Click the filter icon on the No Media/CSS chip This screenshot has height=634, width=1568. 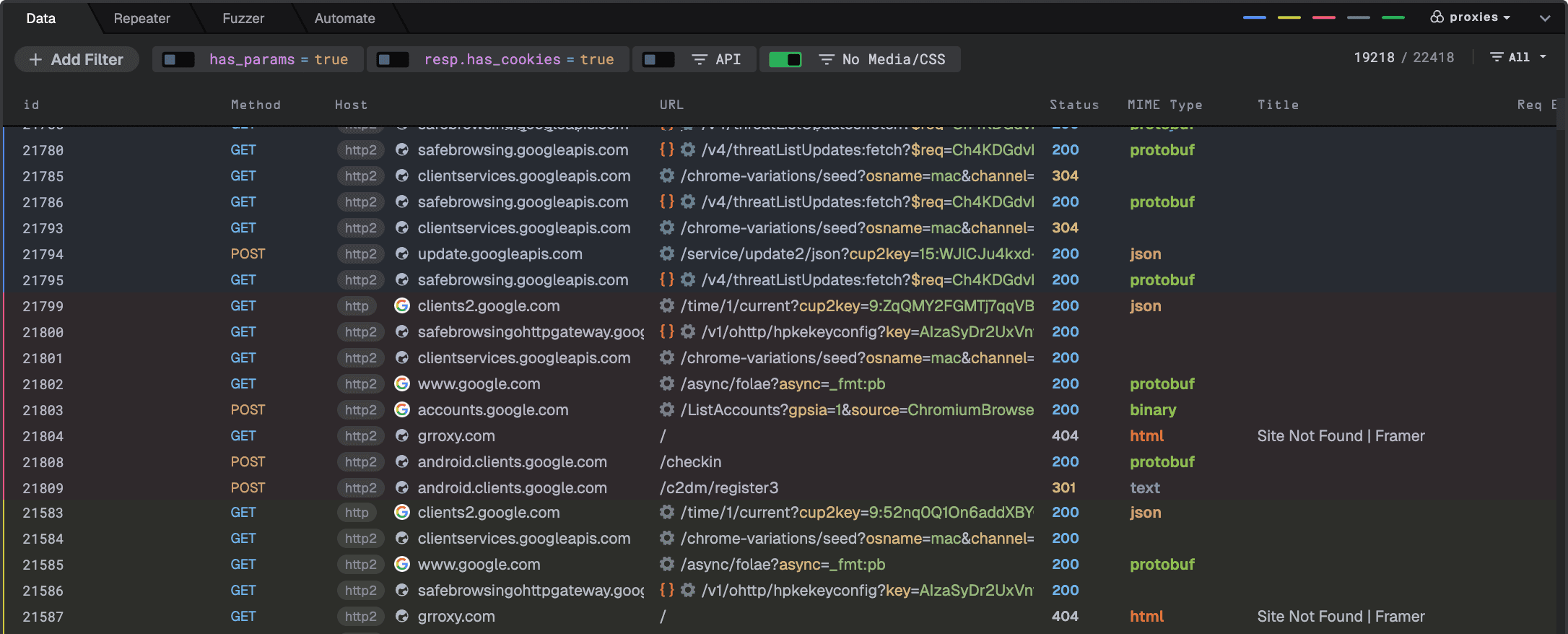(827, 59)
